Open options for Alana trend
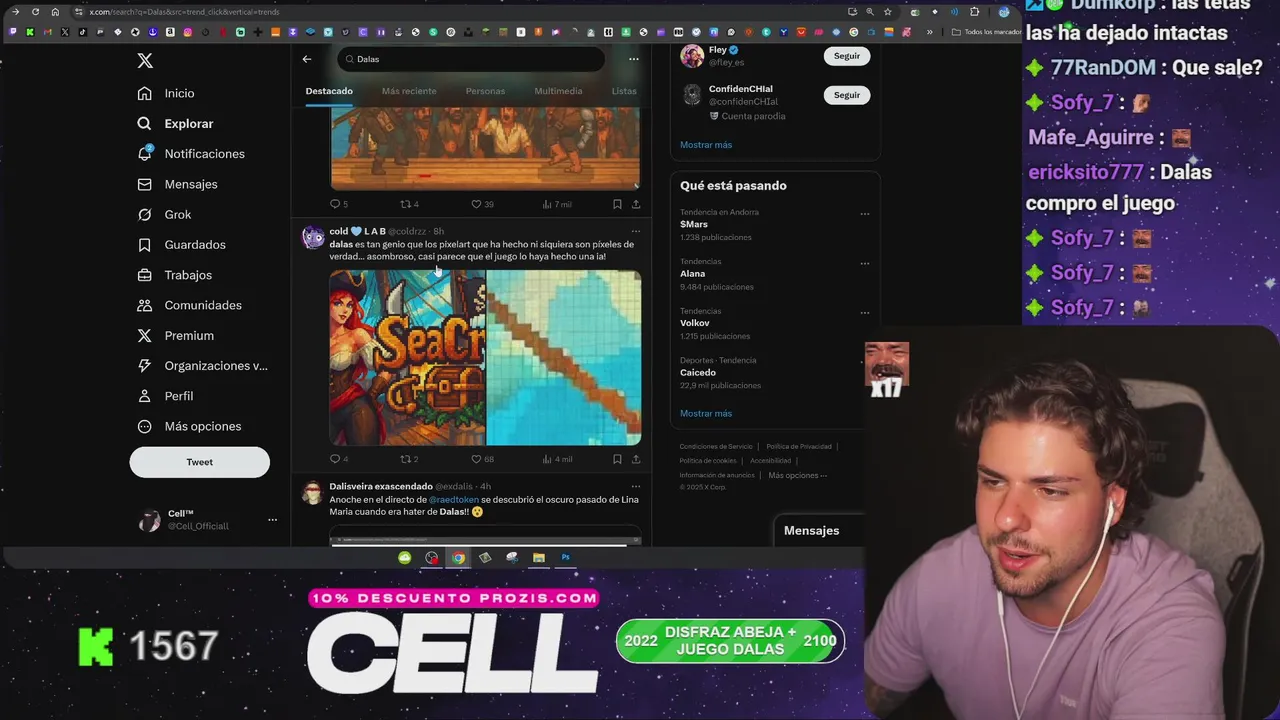 coord(865,263)
